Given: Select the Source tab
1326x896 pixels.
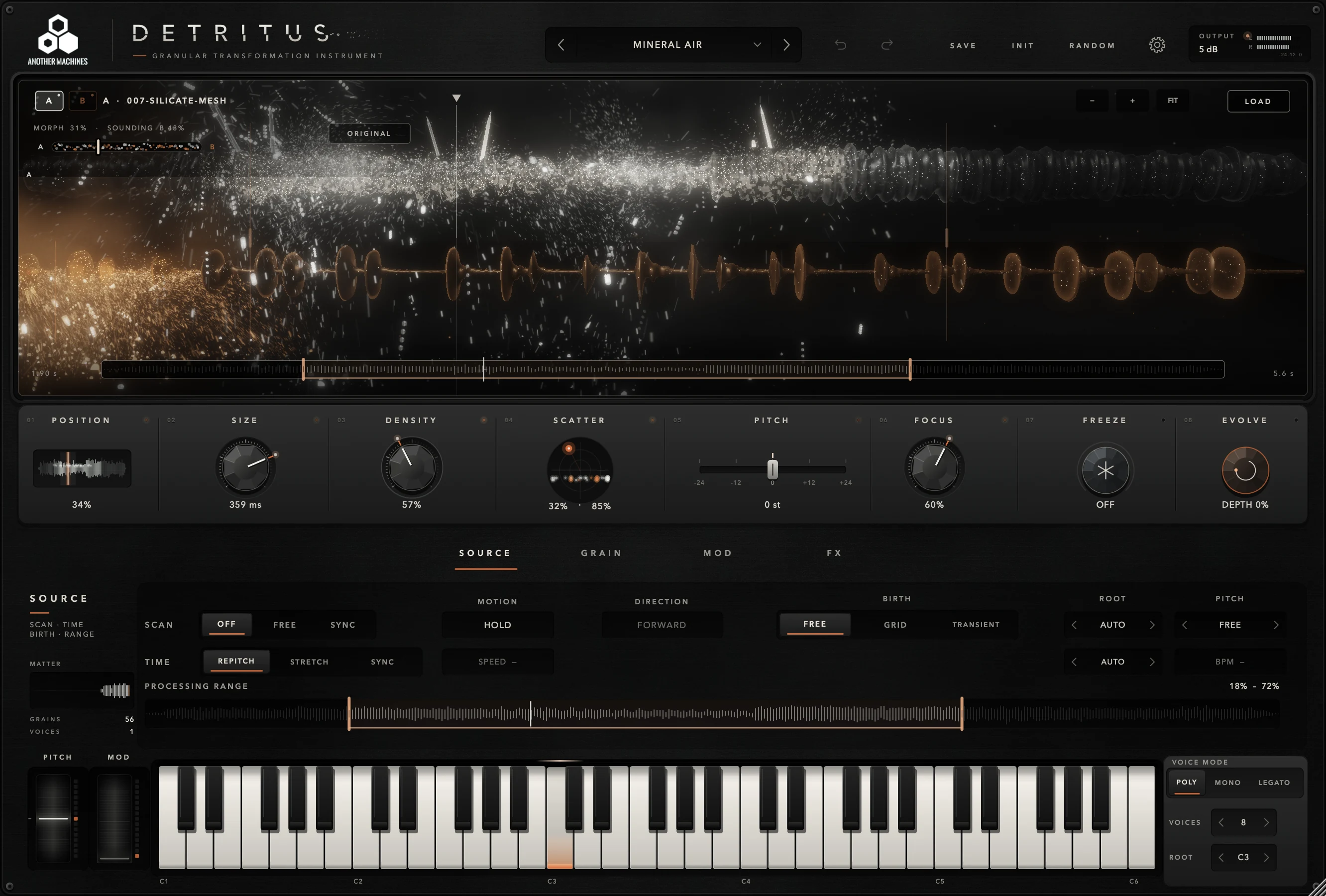Looking at the screenshot, I should (485, 553).
